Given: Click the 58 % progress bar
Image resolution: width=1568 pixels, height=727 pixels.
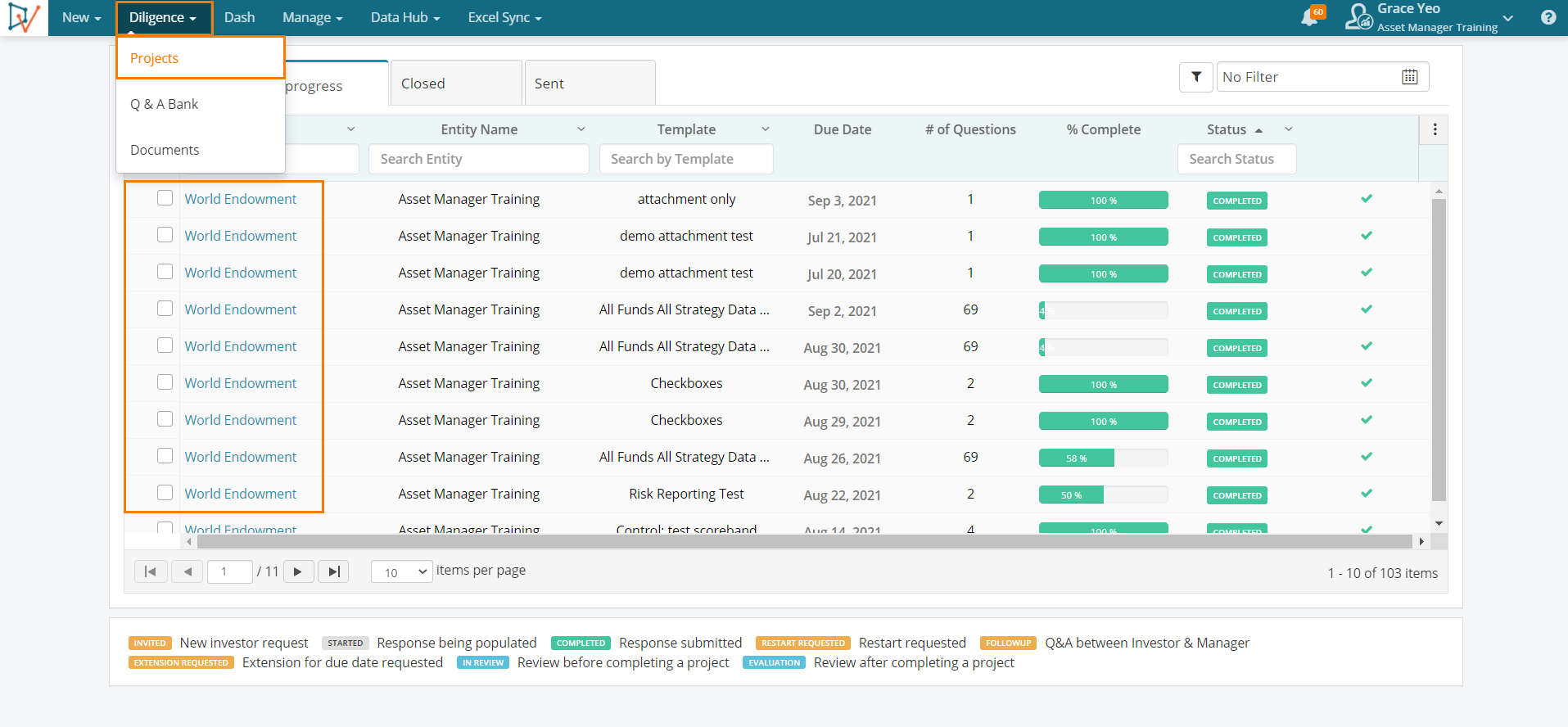Looking at the screenshot, I should (x=1103, y=458).
